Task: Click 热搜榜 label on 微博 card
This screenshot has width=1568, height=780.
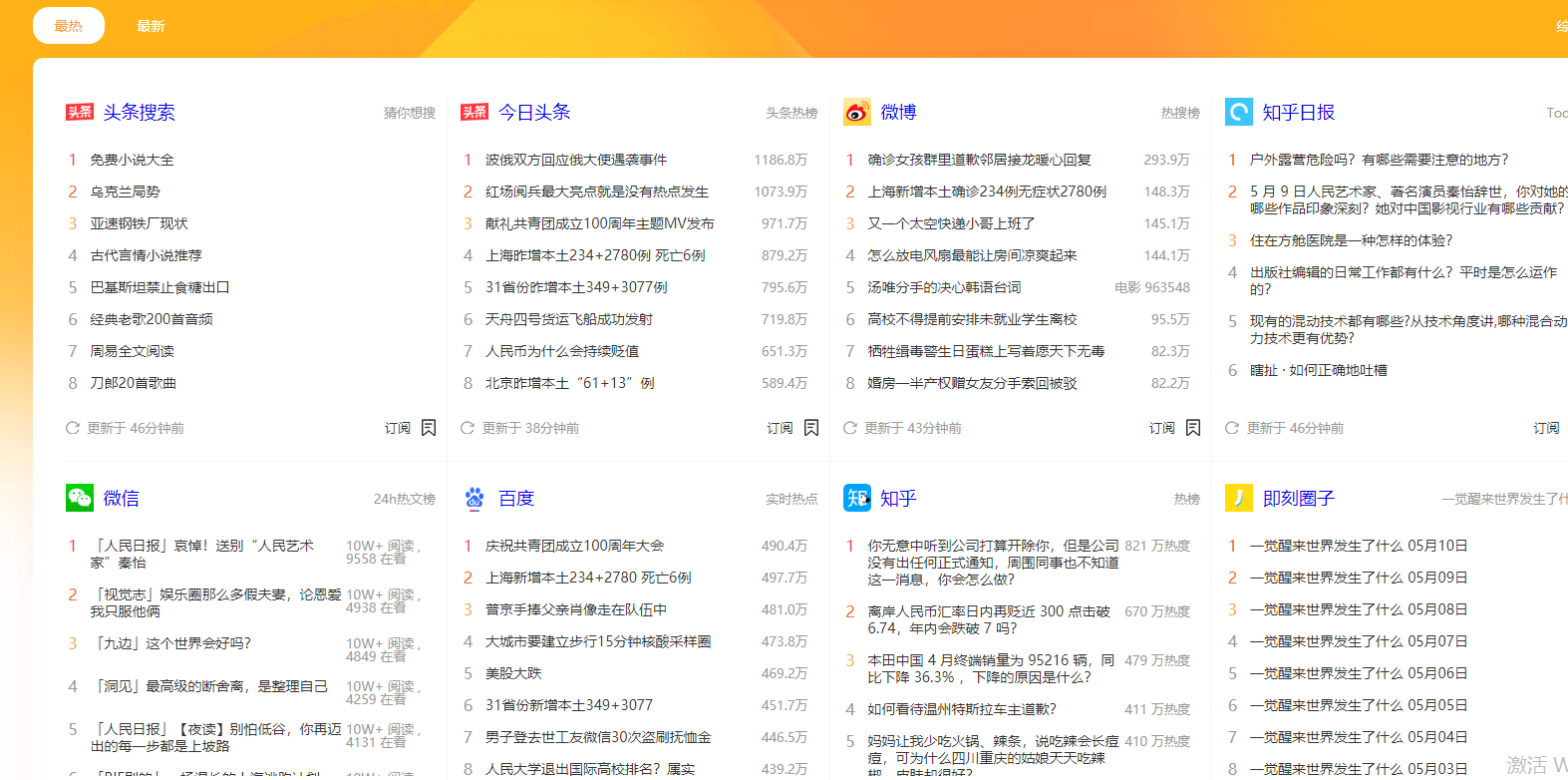Action: click(x=1180, y=113)
